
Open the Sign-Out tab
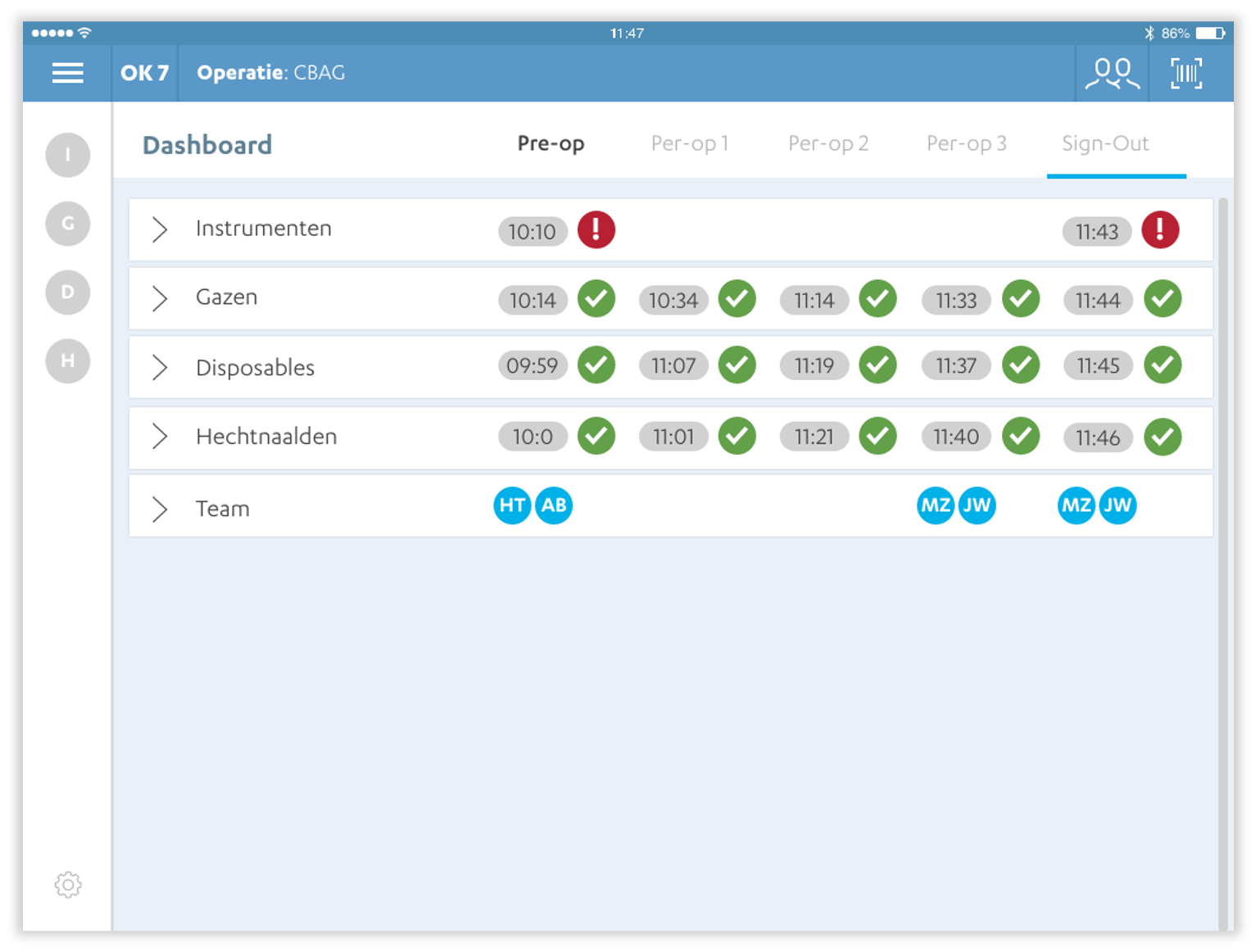pos(1105,143)
